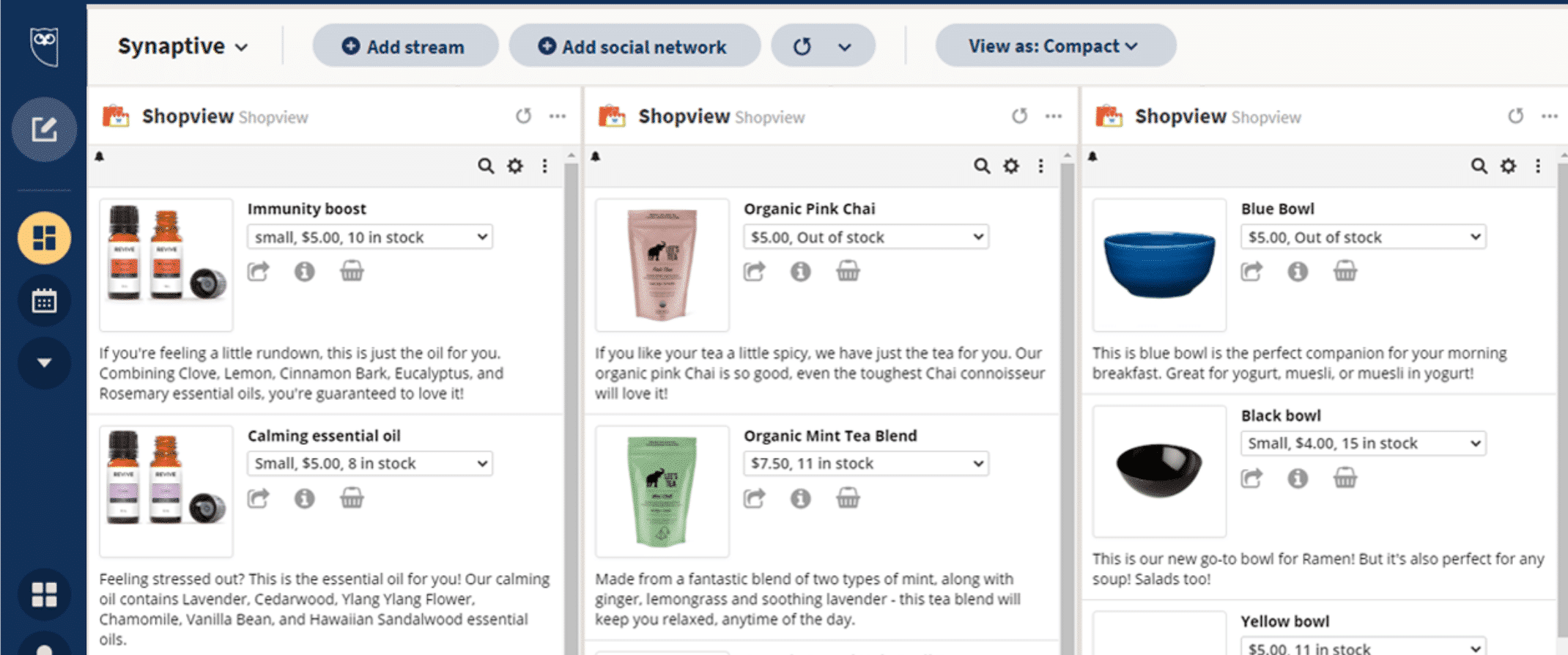Click notification bell in first Shopview stream

(x=100, y=156)
